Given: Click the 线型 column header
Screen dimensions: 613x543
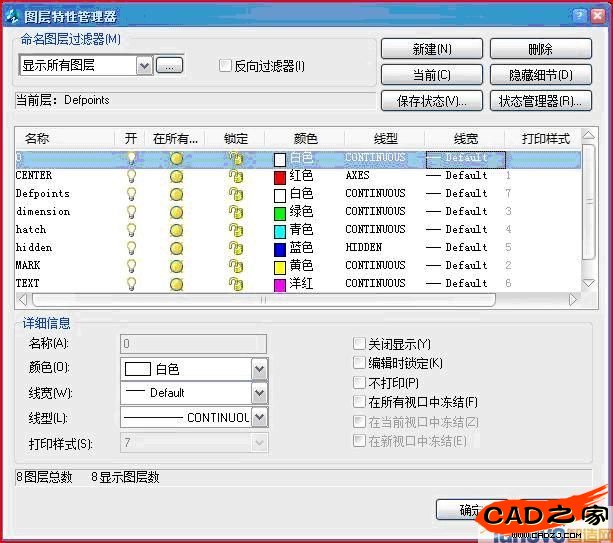Looking at the screenshot, I should click(x=384, y=138).
